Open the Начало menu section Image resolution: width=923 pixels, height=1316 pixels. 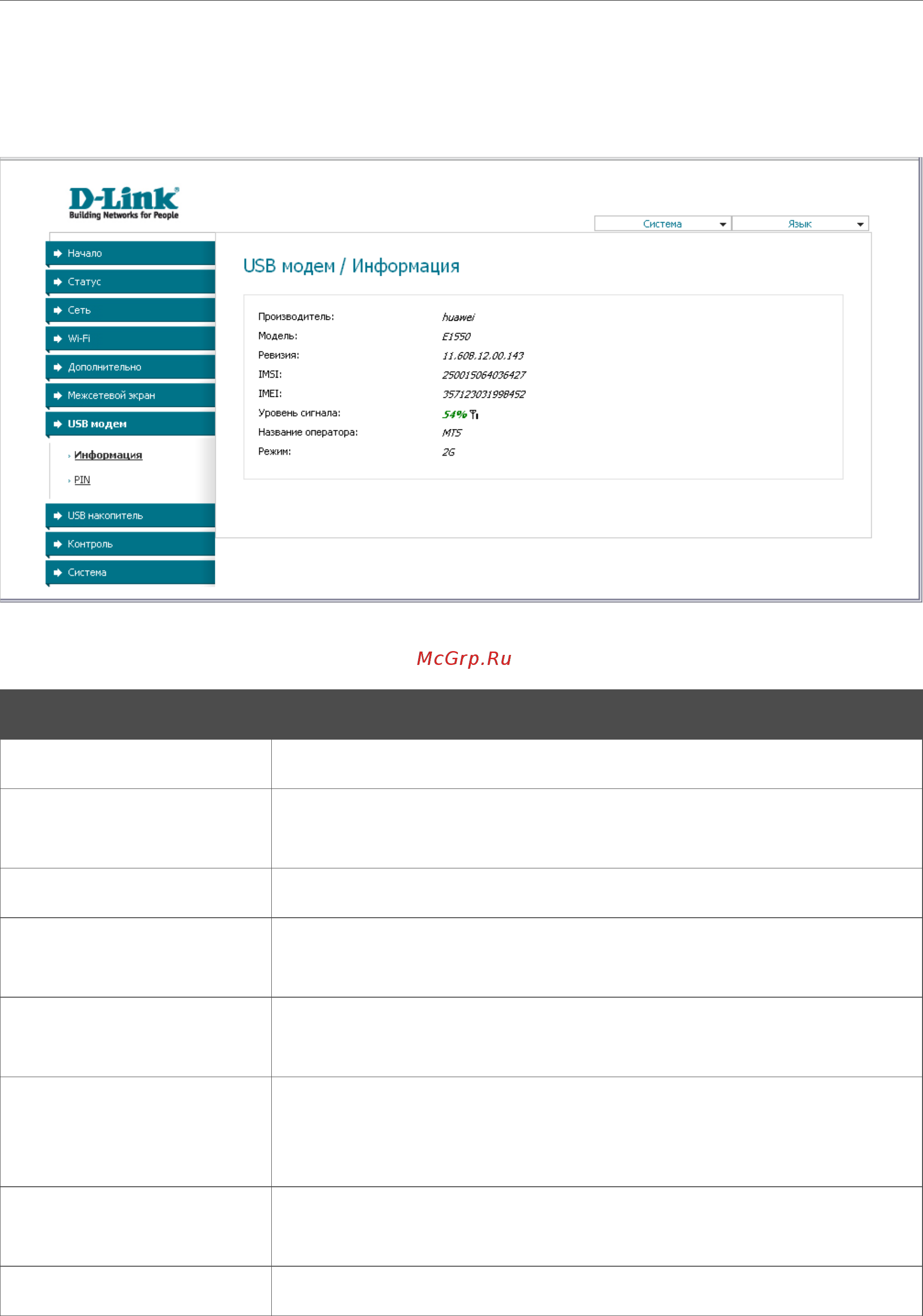131,253
